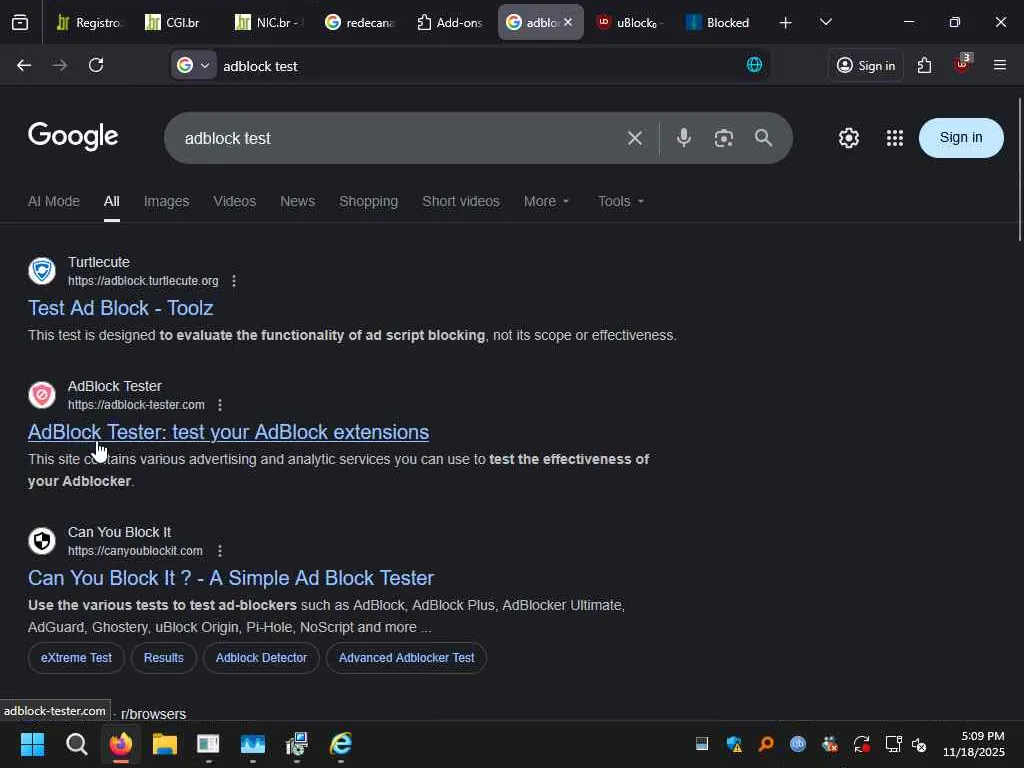Select the Shopping search tab

click(368, 201)
